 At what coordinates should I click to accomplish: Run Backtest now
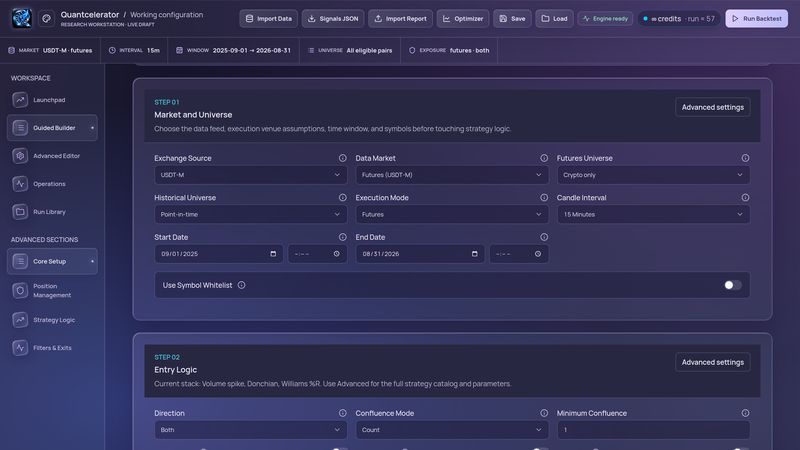click(x=756, y=19)
